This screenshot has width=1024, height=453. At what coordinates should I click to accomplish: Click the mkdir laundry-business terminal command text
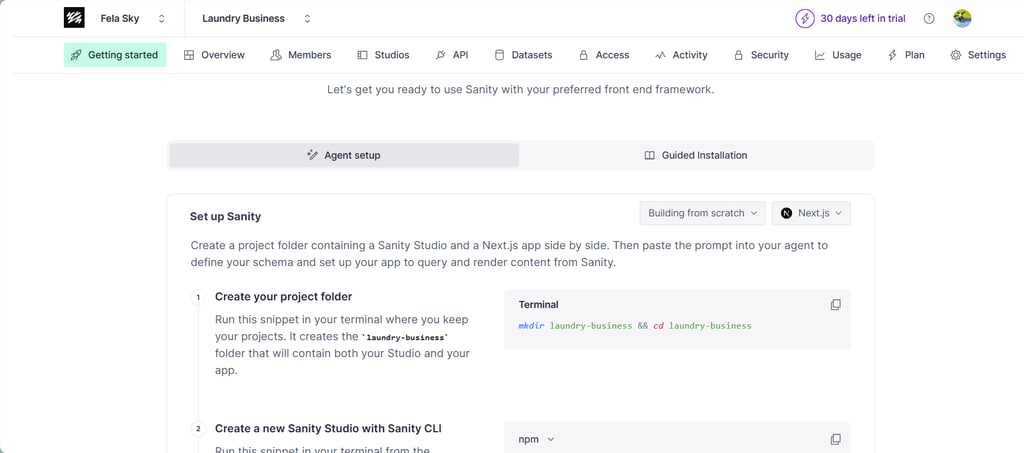point(635,326)
